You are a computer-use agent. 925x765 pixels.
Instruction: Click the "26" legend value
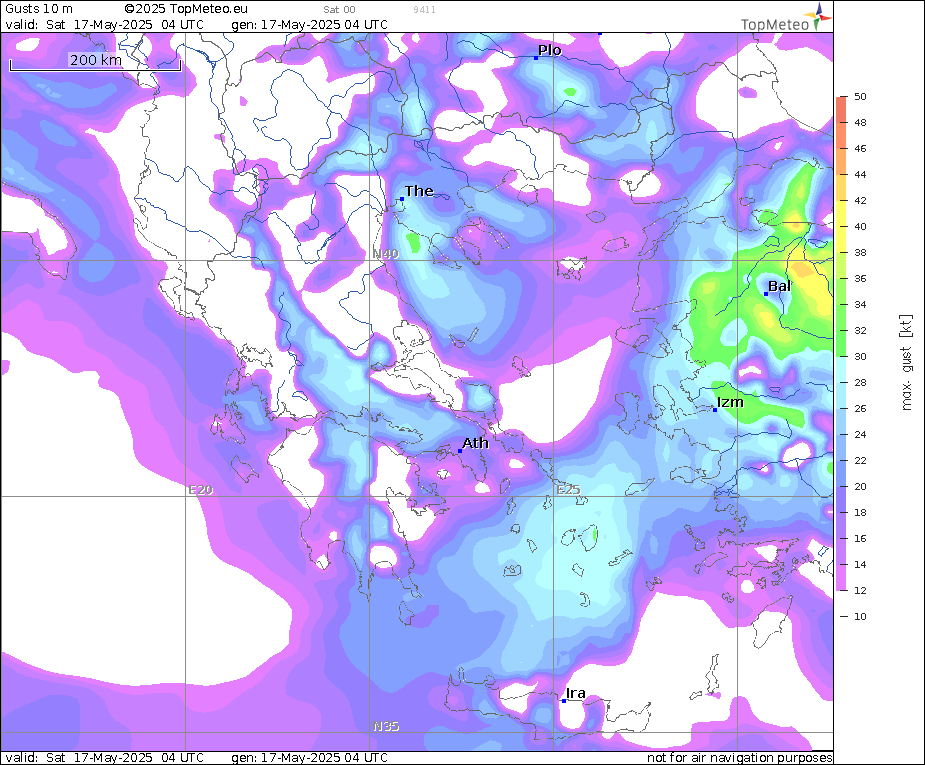click(861, 409)
